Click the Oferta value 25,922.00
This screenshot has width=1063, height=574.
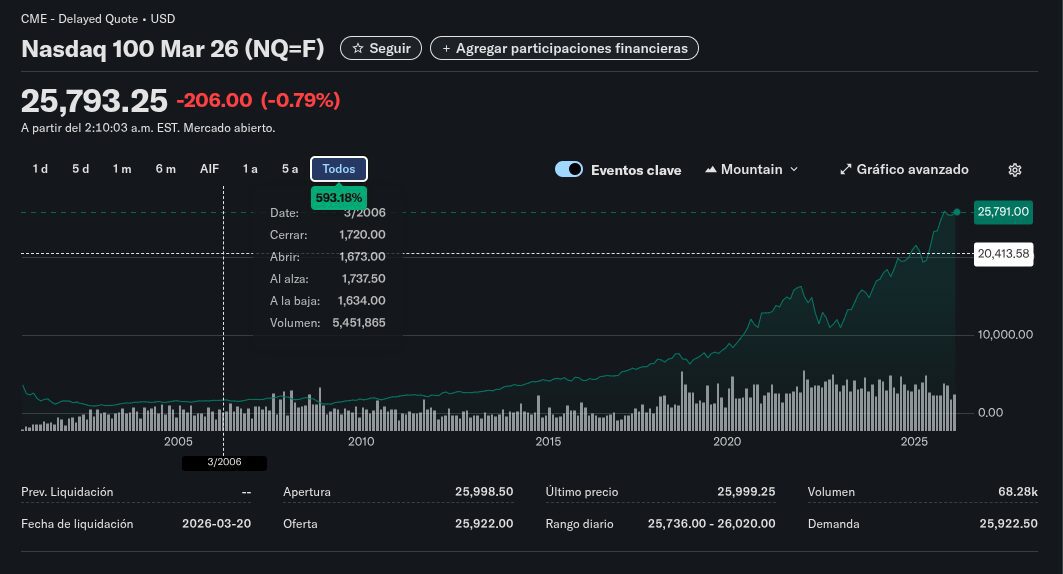click(x=484, y=524)
